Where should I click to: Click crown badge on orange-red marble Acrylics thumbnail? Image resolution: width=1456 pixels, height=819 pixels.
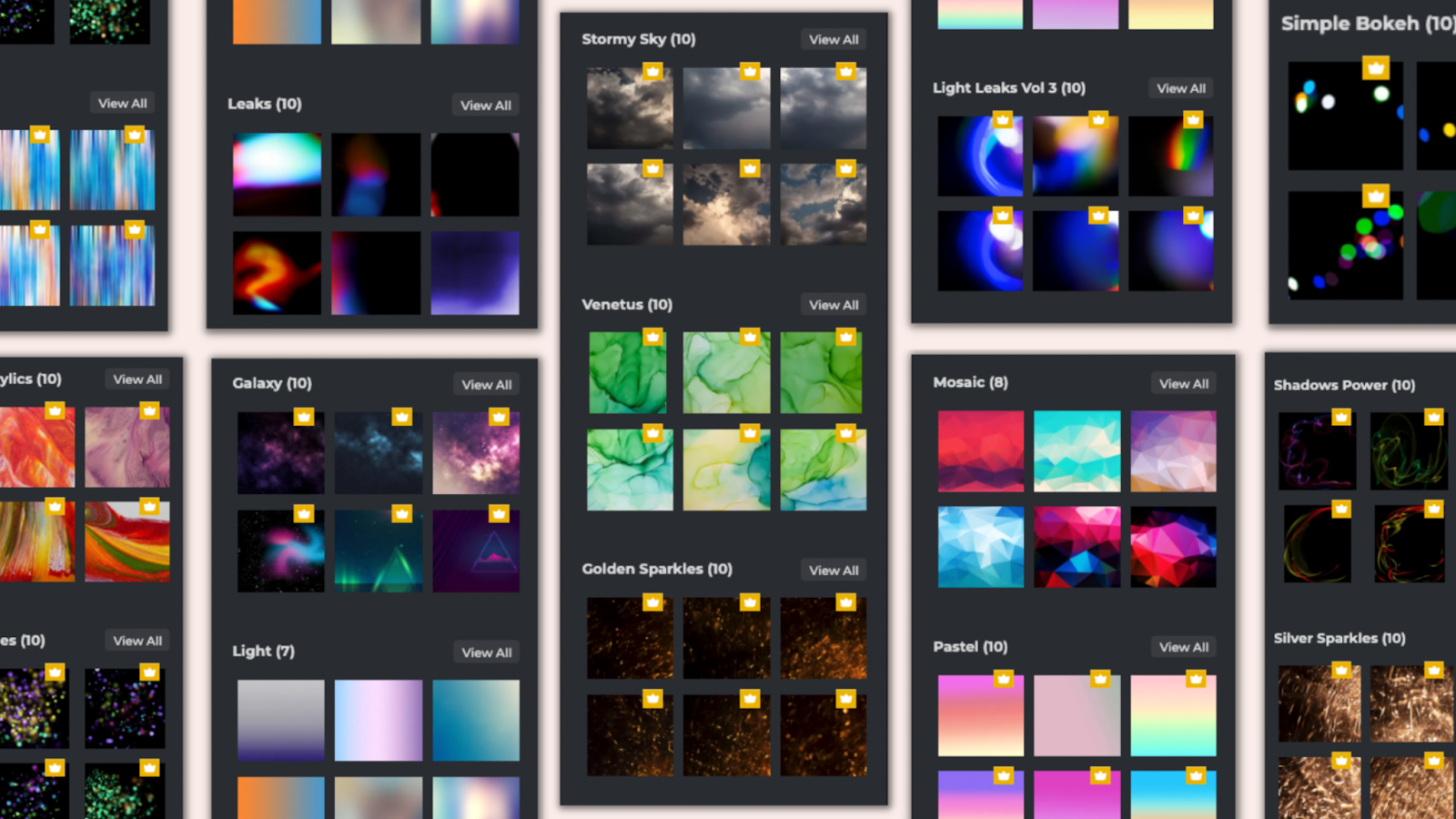click(55, 410)
